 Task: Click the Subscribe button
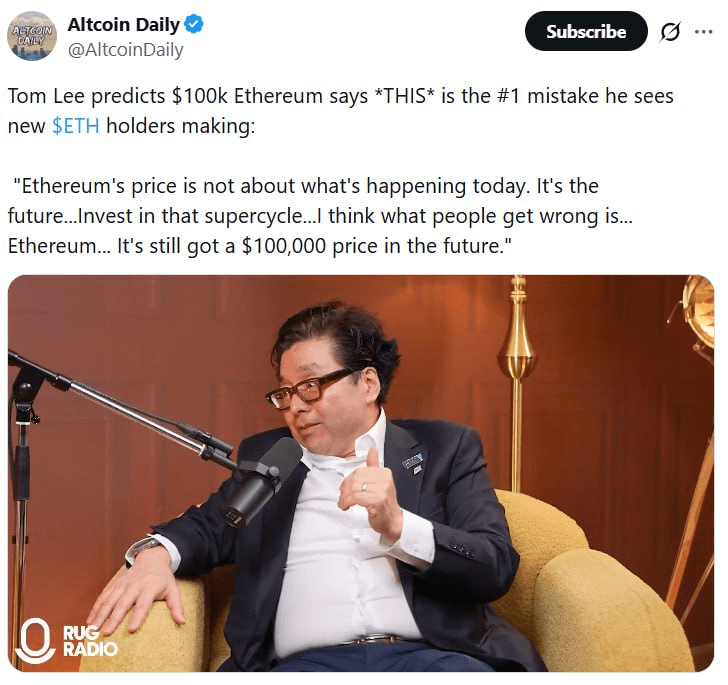point(586,32)
